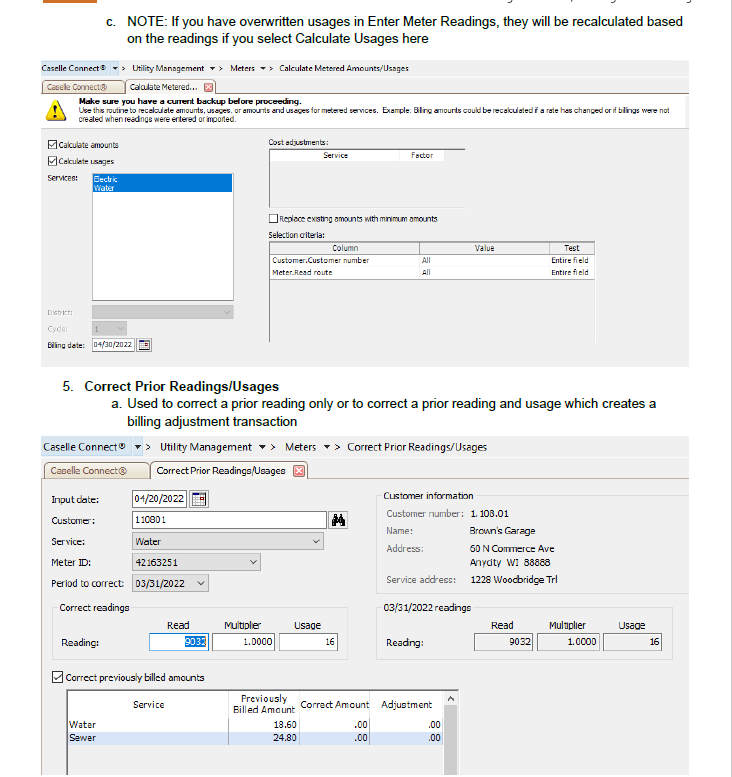Click the Billing date field 04/30/2022
Viewport: 732px width, 777px height.
click(x=113, y=345)
